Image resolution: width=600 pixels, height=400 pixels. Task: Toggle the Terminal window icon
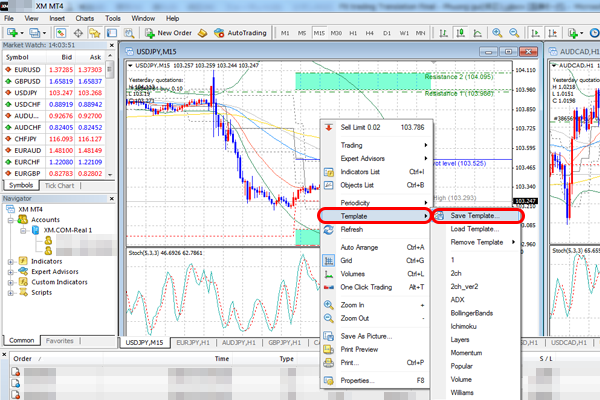[x=112, y=33]
